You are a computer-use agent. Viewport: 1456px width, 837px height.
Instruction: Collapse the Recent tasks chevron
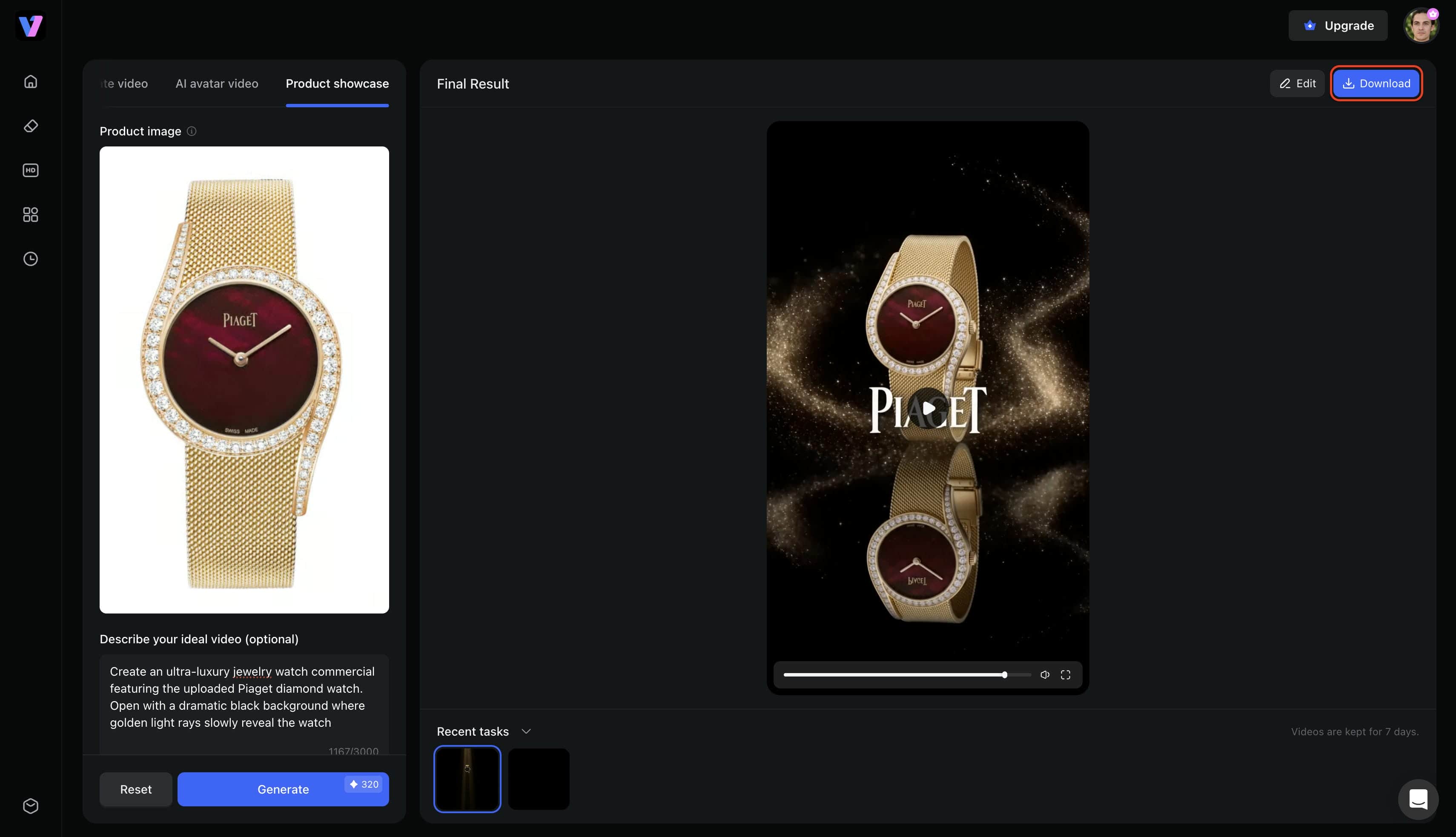[x=525, y=731]
